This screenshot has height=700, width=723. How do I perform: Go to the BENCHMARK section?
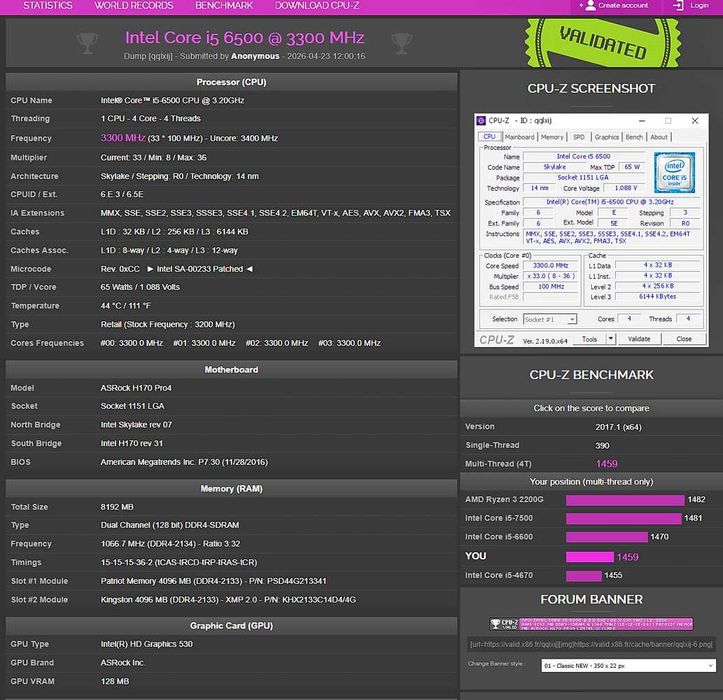224,6
